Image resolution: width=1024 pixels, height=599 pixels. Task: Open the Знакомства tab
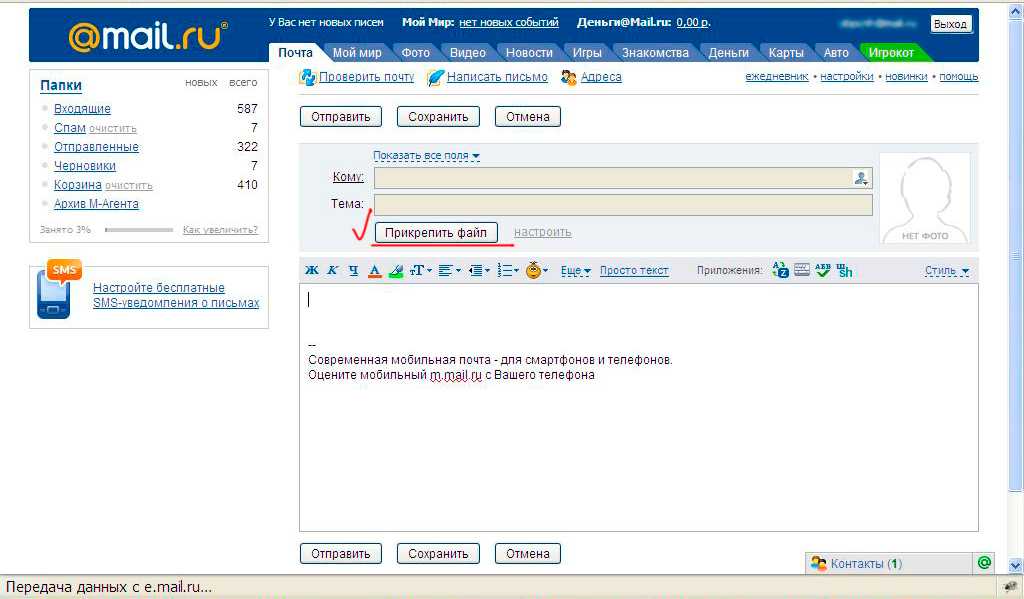[655, 52]
